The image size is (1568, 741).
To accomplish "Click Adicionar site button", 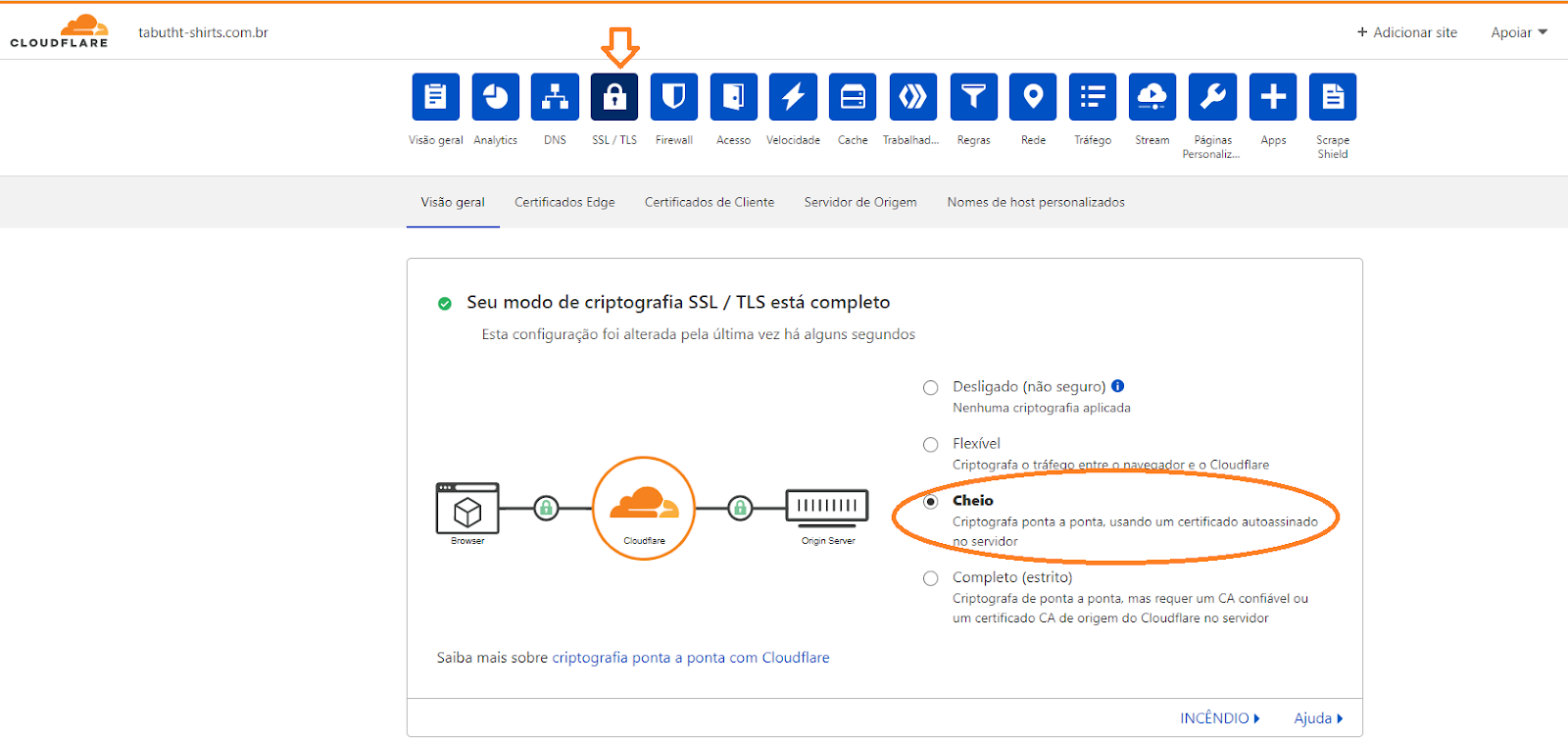I will point(1407,32).
